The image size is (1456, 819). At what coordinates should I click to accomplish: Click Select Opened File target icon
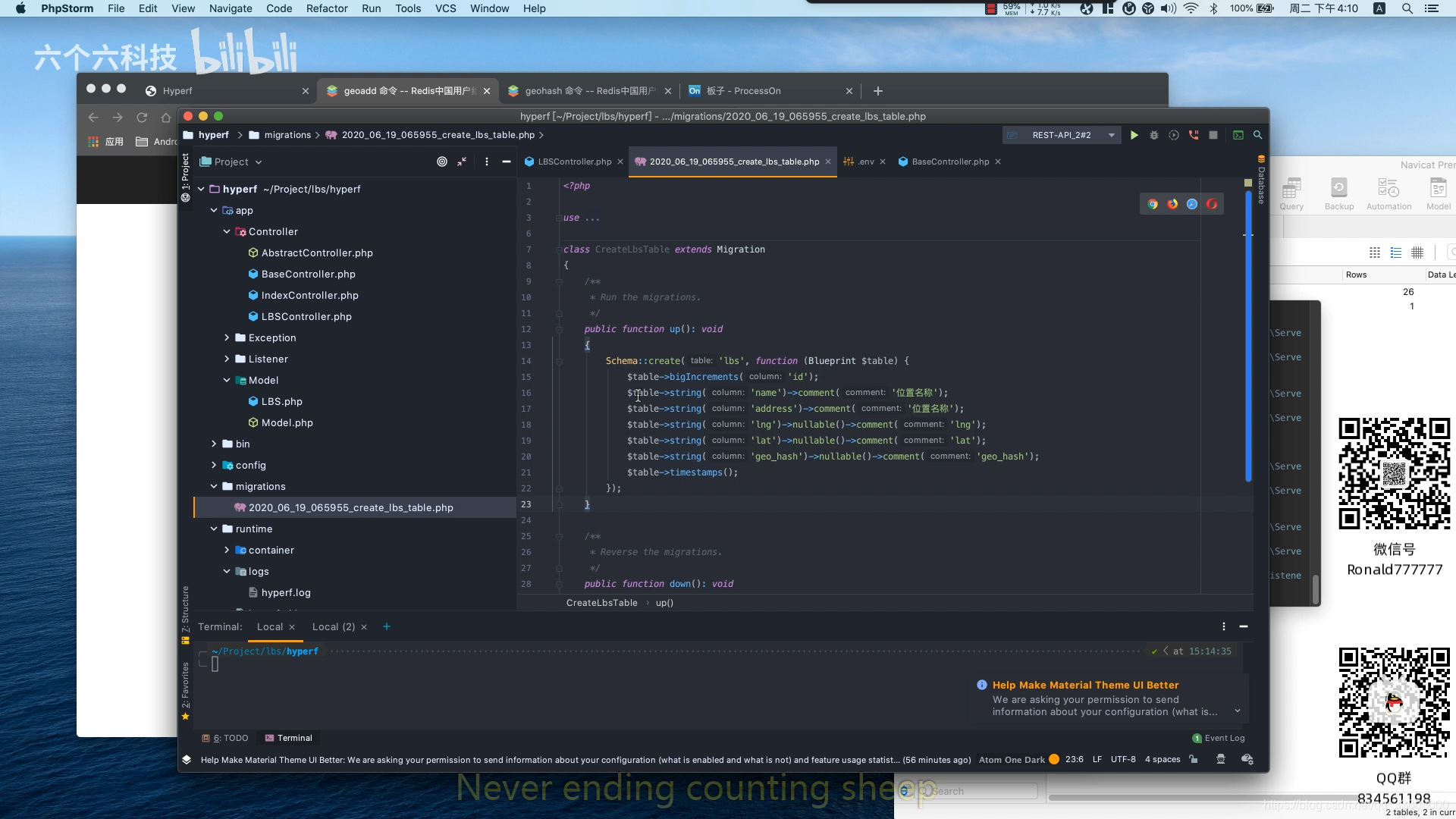(442, 162)
